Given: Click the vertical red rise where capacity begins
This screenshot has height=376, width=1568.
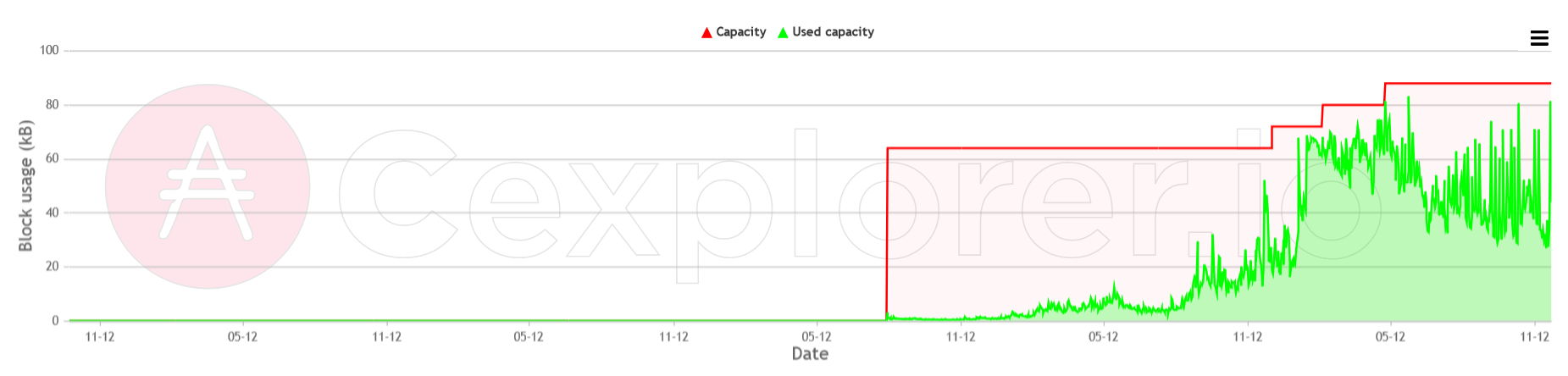Looking at the screenshot, I should pos(887,233).
